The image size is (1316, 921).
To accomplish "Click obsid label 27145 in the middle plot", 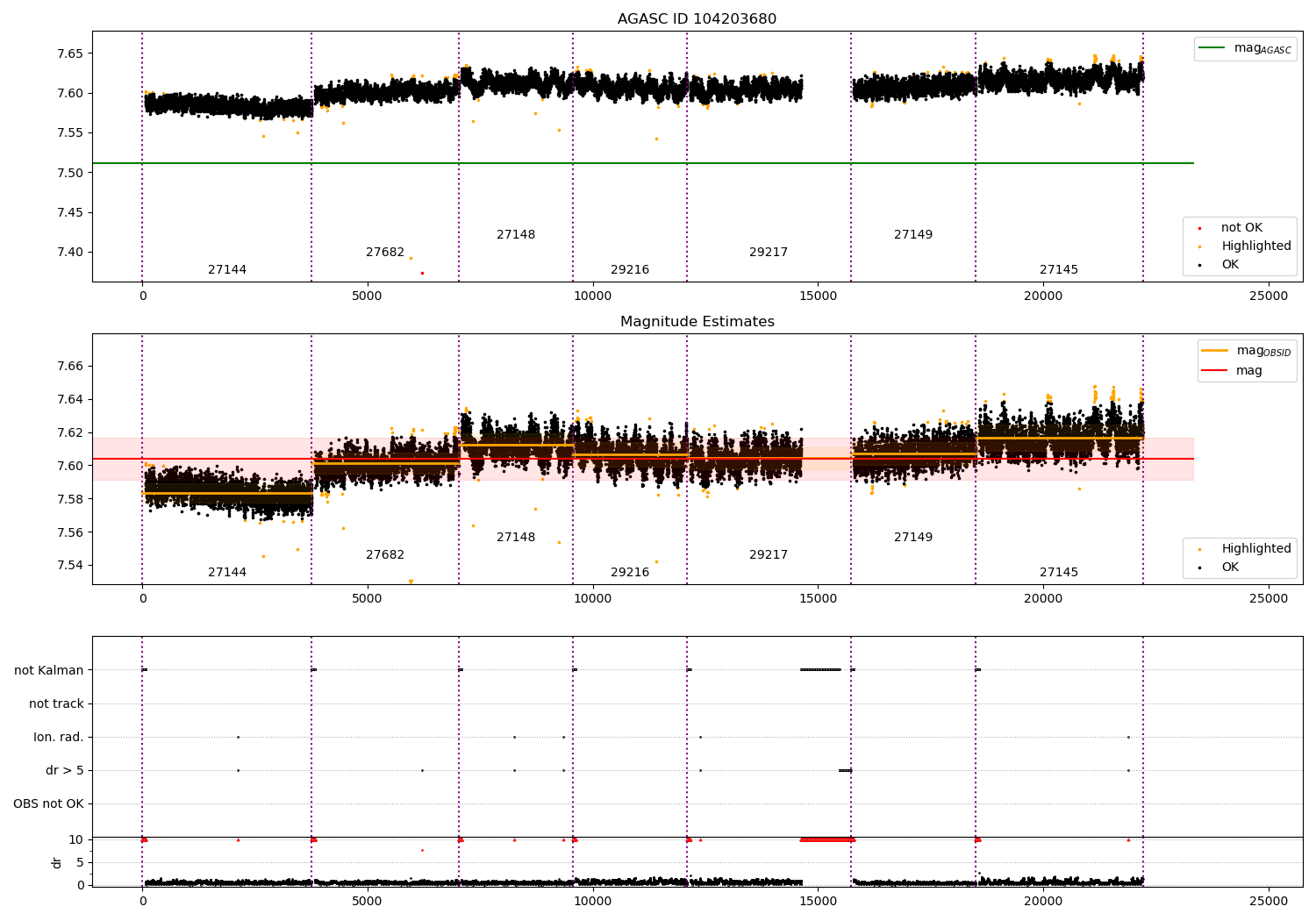I will click(1059, 573).
